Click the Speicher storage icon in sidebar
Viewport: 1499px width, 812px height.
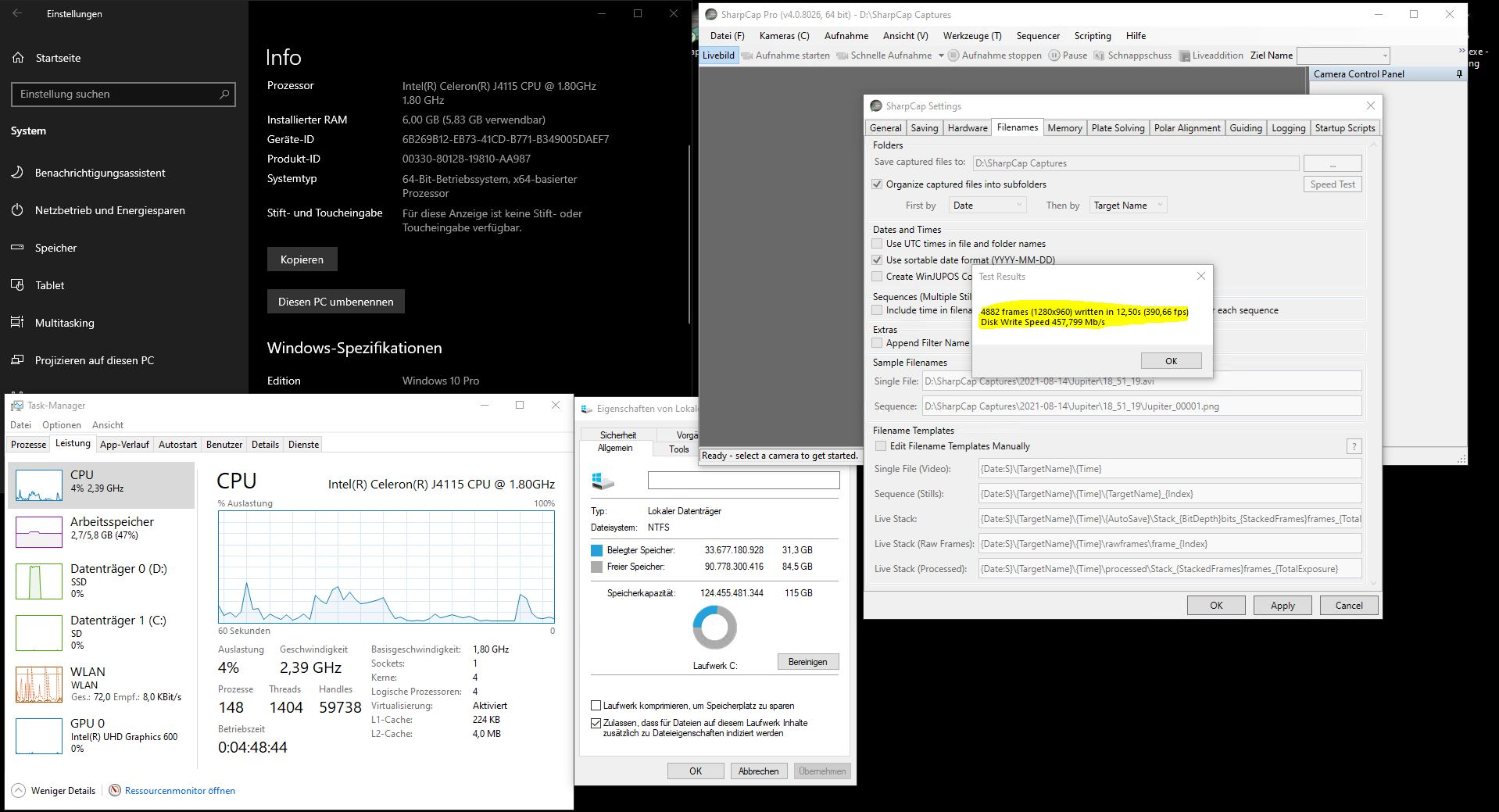[18, 248]
